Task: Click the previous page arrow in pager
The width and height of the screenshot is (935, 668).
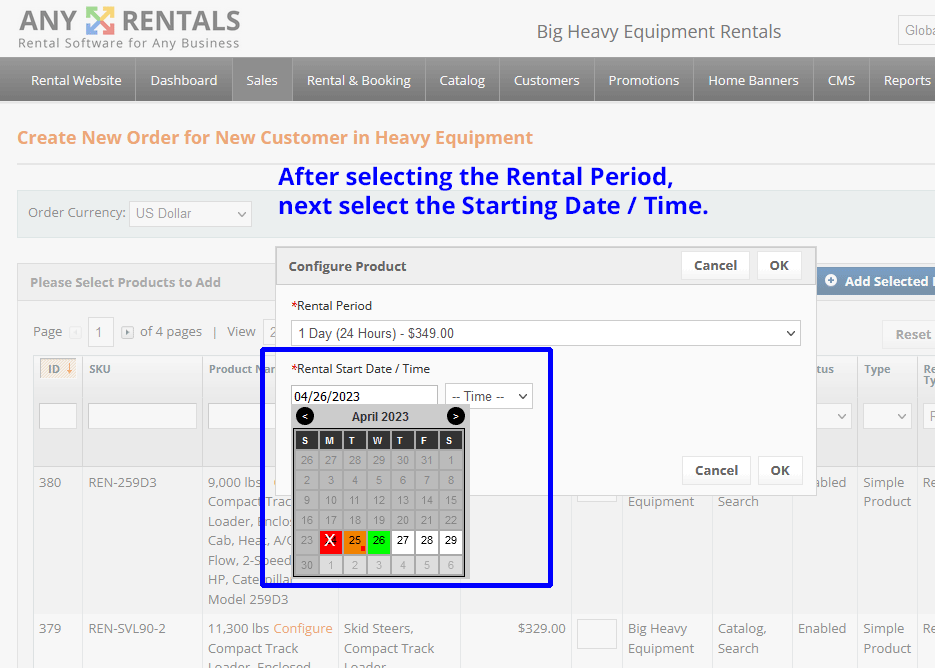Action: tap(75, 332)
